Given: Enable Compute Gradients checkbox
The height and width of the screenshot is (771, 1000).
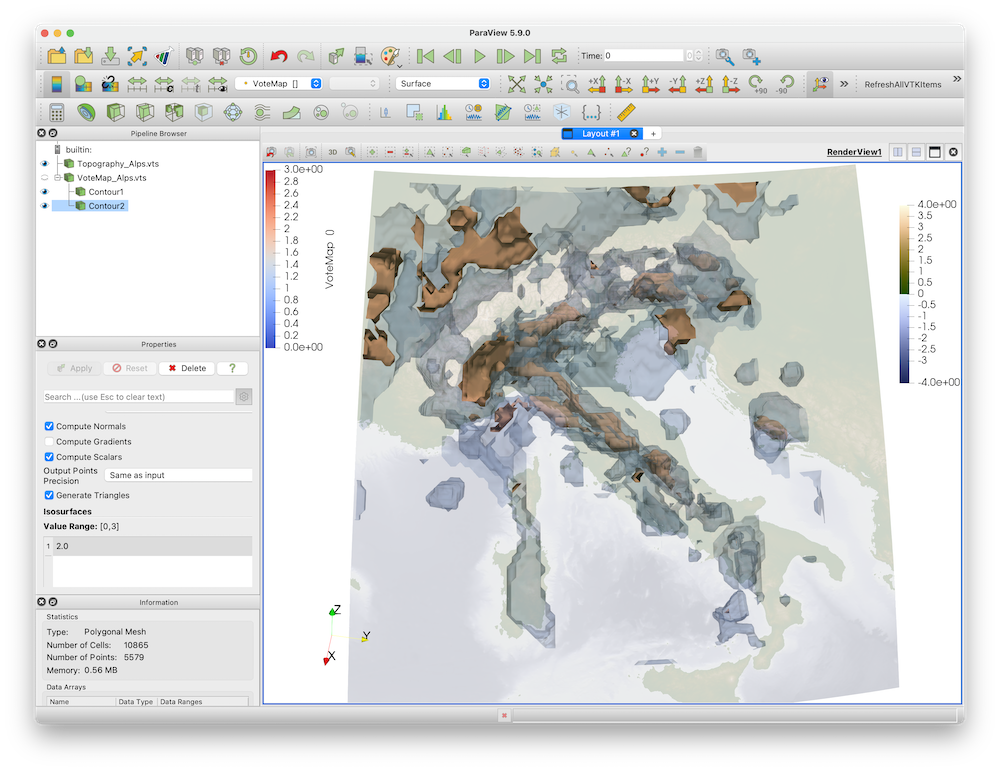Looking at the screenshot, I should 49,442.
